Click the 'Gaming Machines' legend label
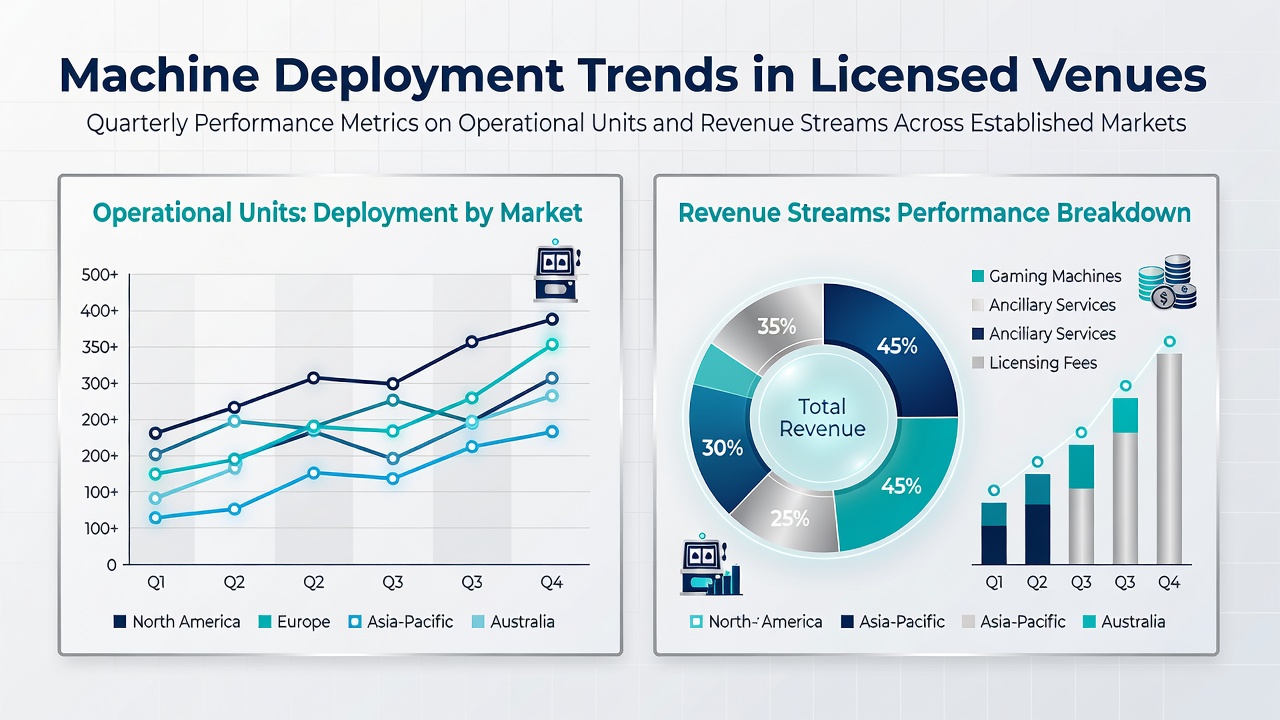The height and width of the screenshot is (720, 1280). click(1056, 276)
